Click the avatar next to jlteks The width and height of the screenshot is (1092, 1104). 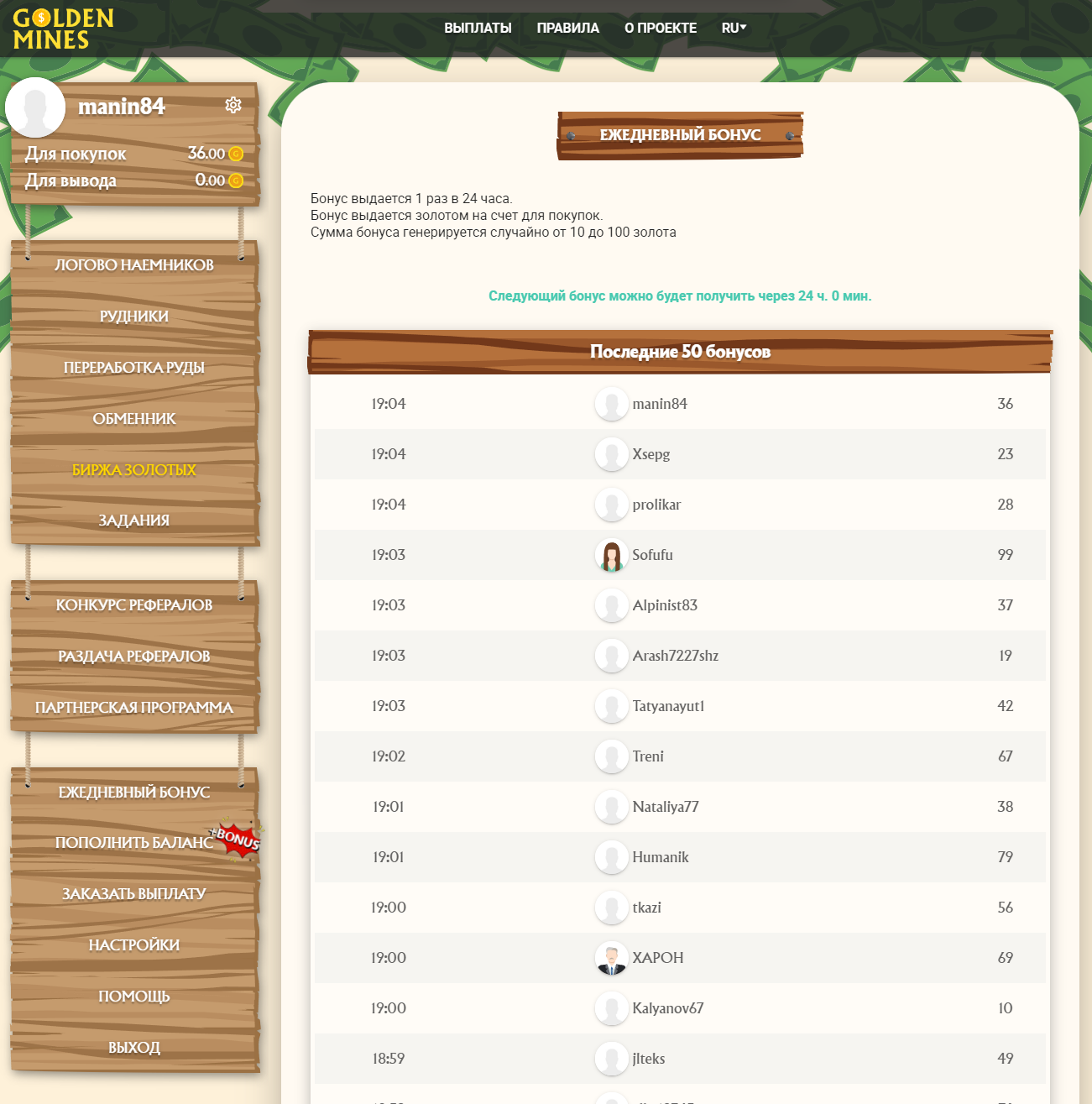[612, 1059]
